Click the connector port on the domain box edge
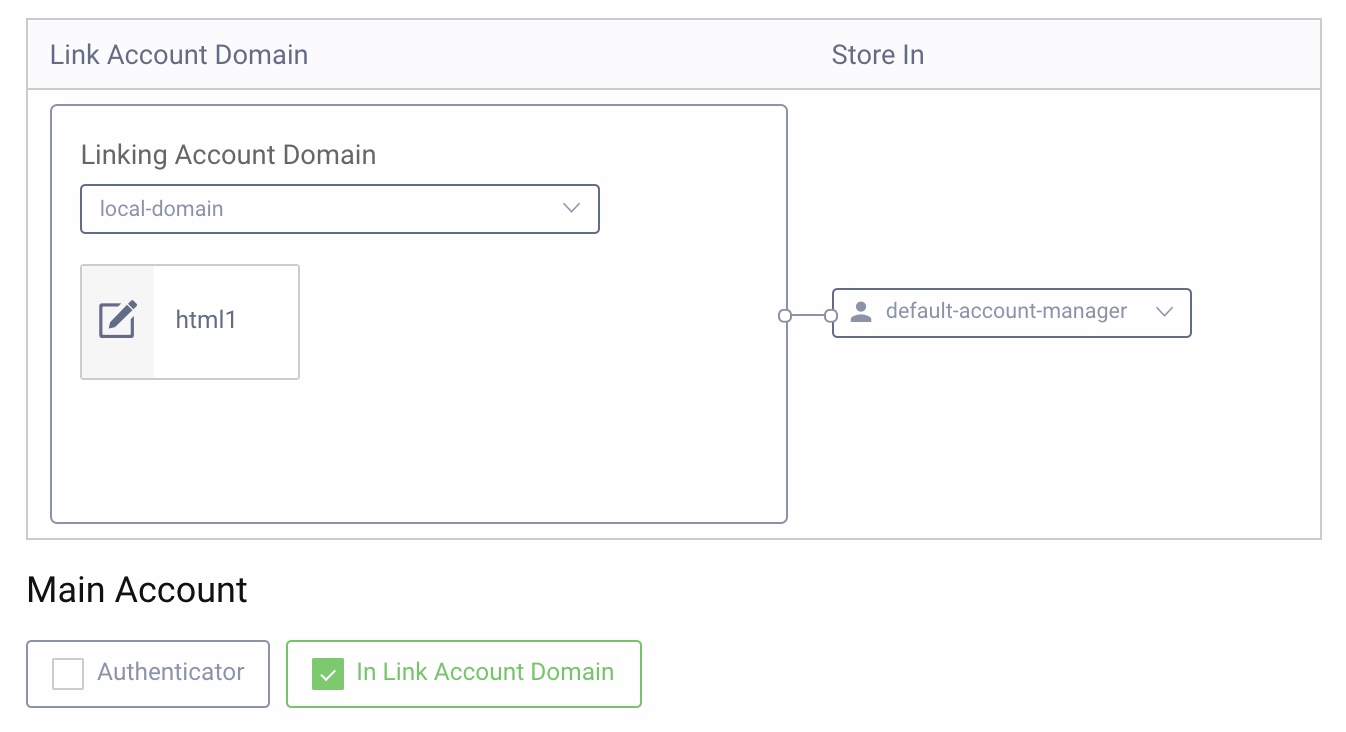This screenshot has width=1346, height=732. pos(787,315)
